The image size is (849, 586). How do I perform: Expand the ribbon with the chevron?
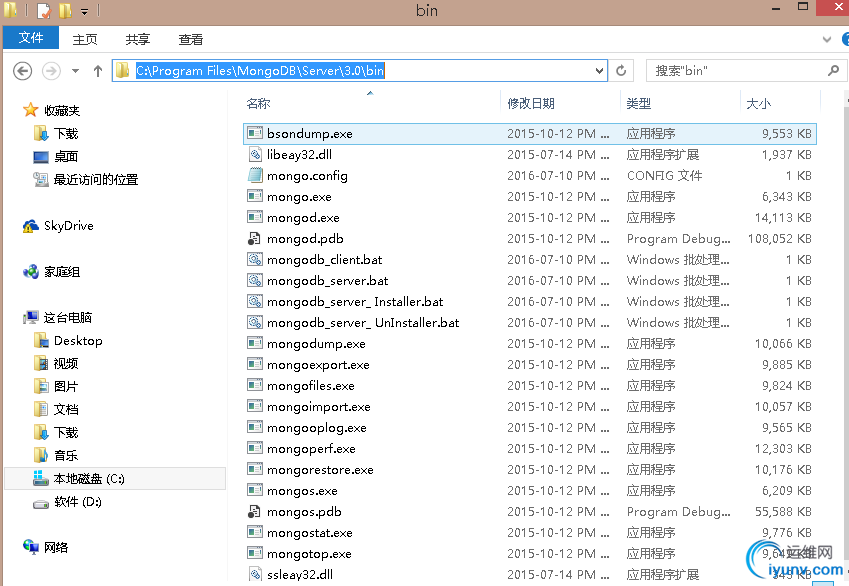[827, 40]
